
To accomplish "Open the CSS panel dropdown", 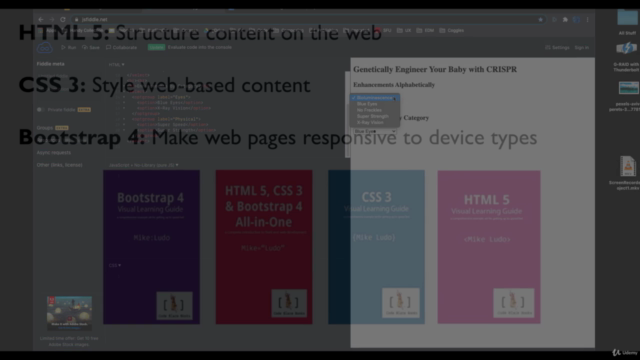I will [115, 266].
